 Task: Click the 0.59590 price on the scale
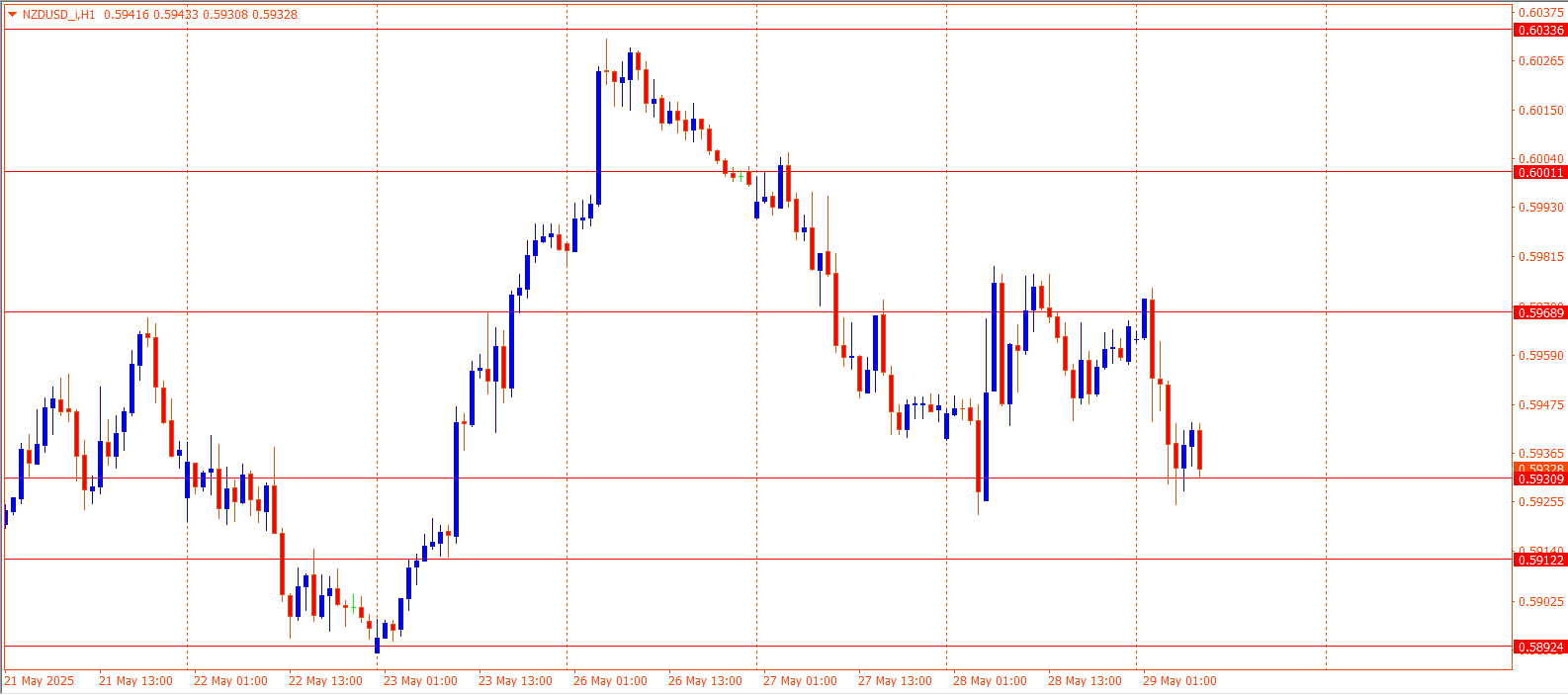[1541, 355]
